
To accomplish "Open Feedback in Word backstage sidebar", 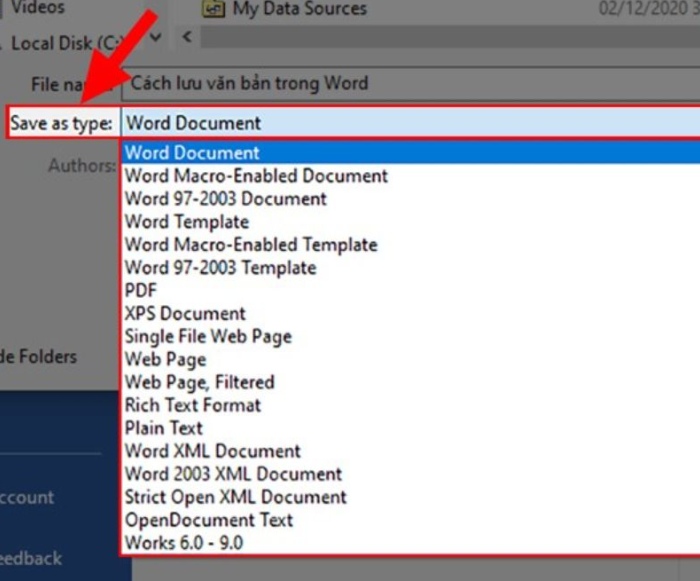I will (31, 559).
